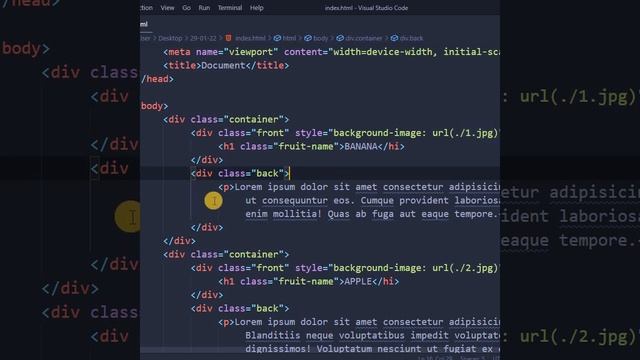Click the line "ut consequuntur eos"
This screenshot has width=640, height=360.
coord(372,201)
